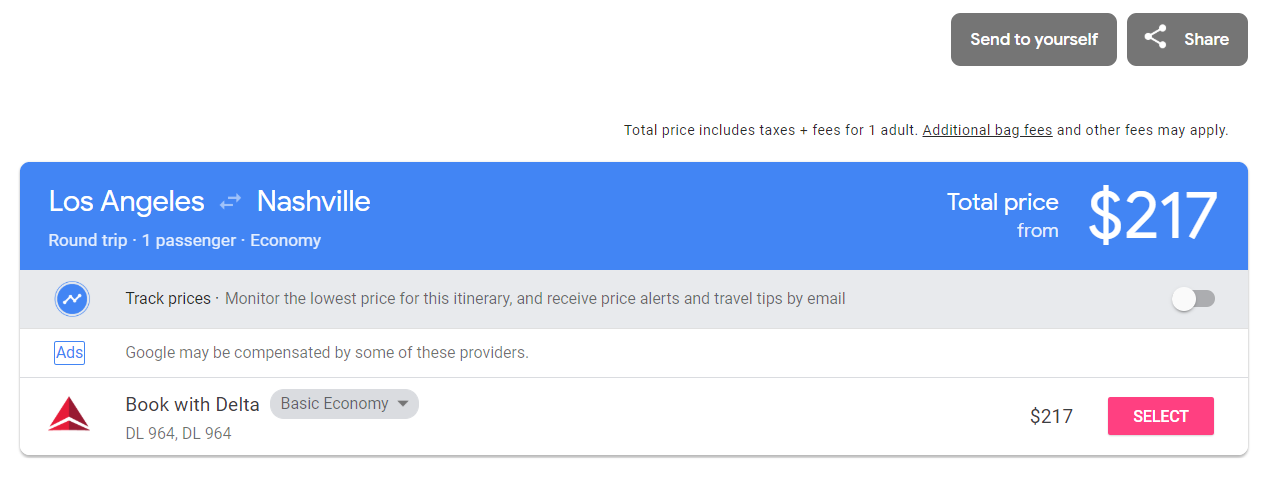This screenshot has height=477, width=1273.
Task: Click the $217 price in Delta row
Action: click(x=1051, y=416)
